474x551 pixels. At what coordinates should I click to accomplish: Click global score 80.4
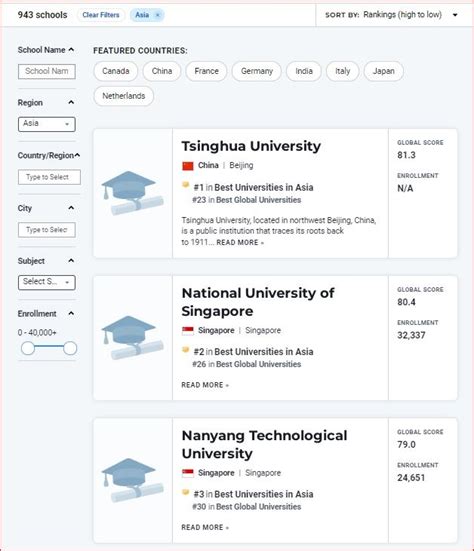click(406, 302)
